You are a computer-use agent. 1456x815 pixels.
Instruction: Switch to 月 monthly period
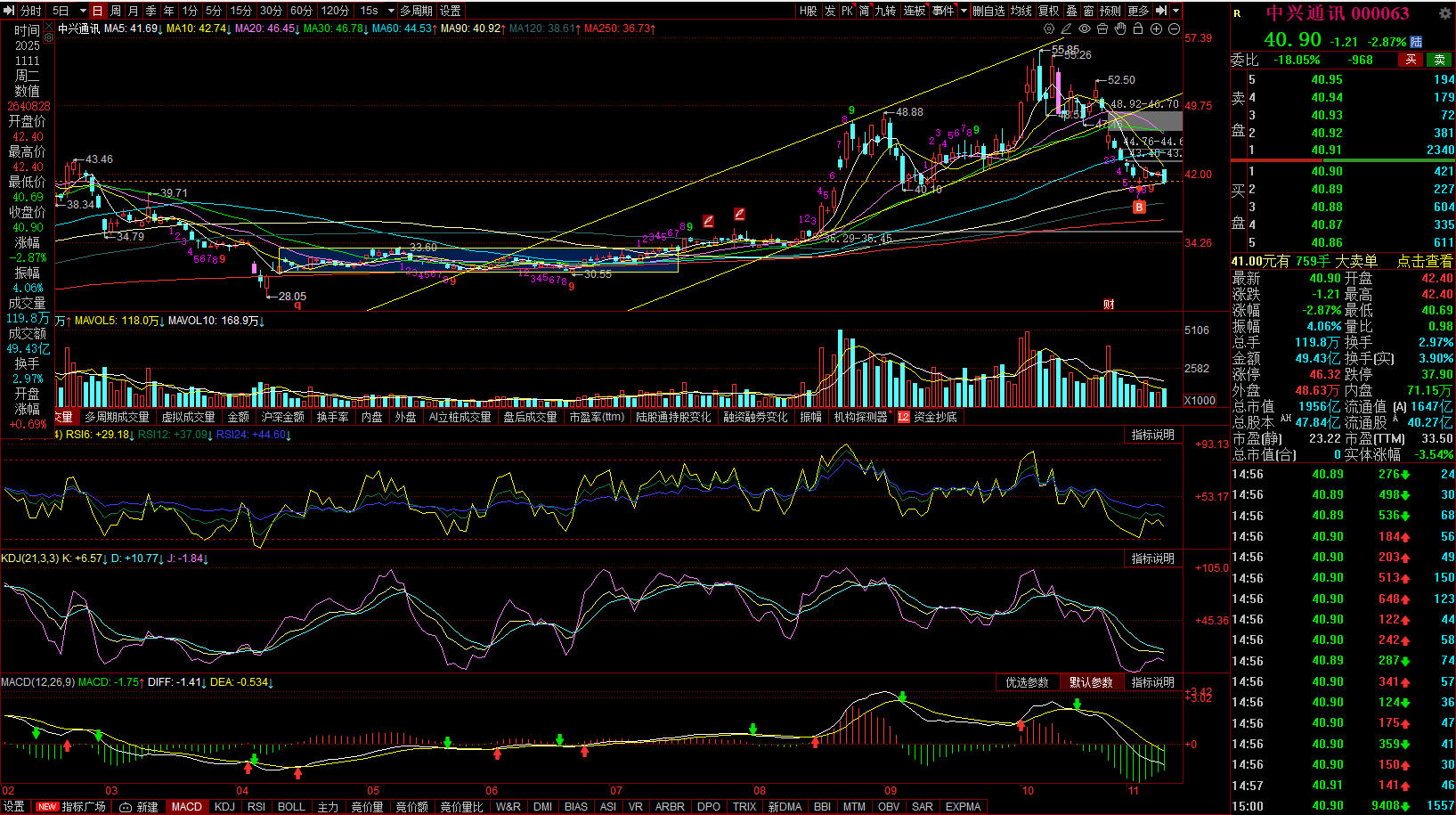tap(133, 11)
